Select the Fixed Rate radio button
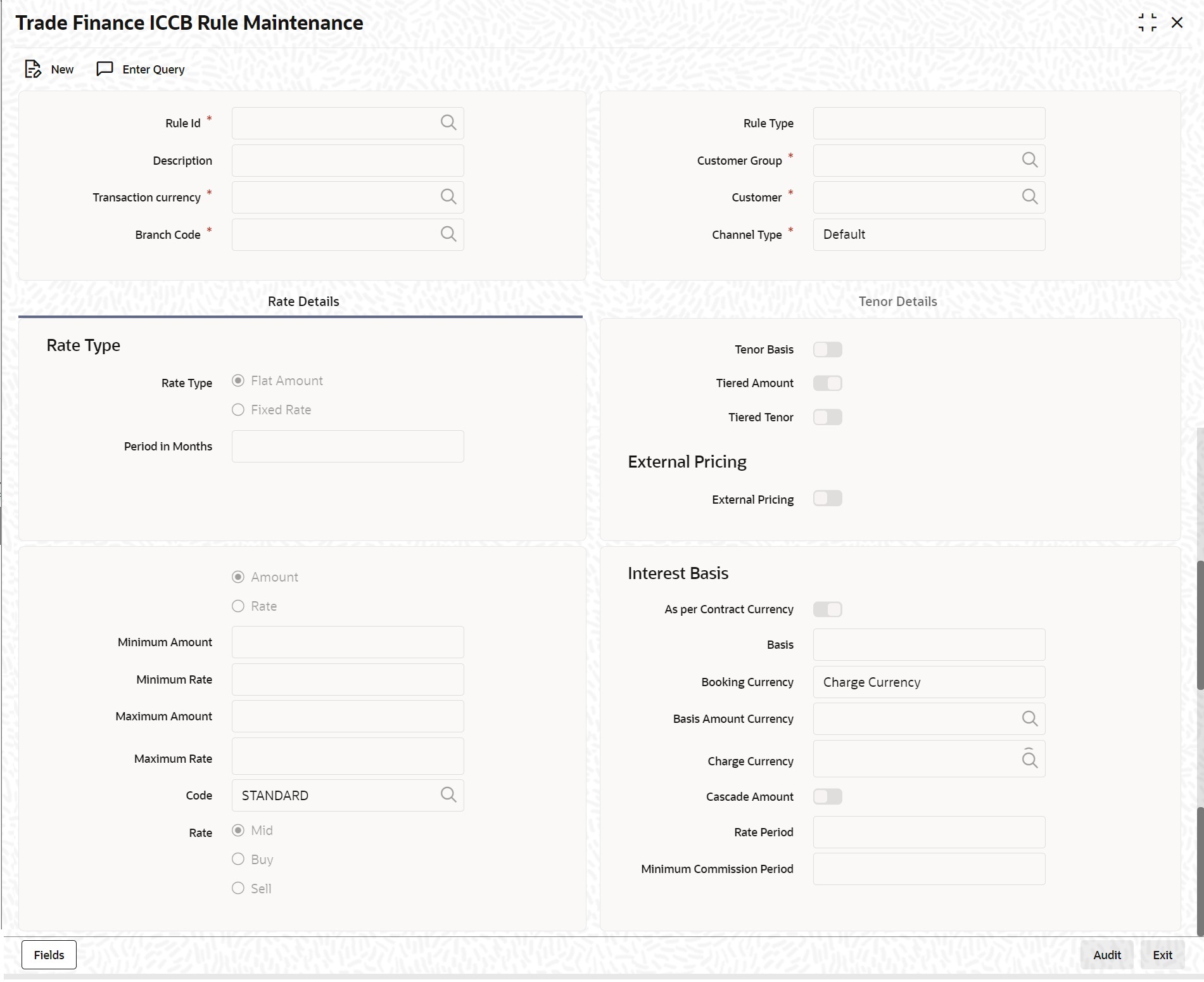The height and width of the screenshot is (982, 1204). click(x=238, y=409)
